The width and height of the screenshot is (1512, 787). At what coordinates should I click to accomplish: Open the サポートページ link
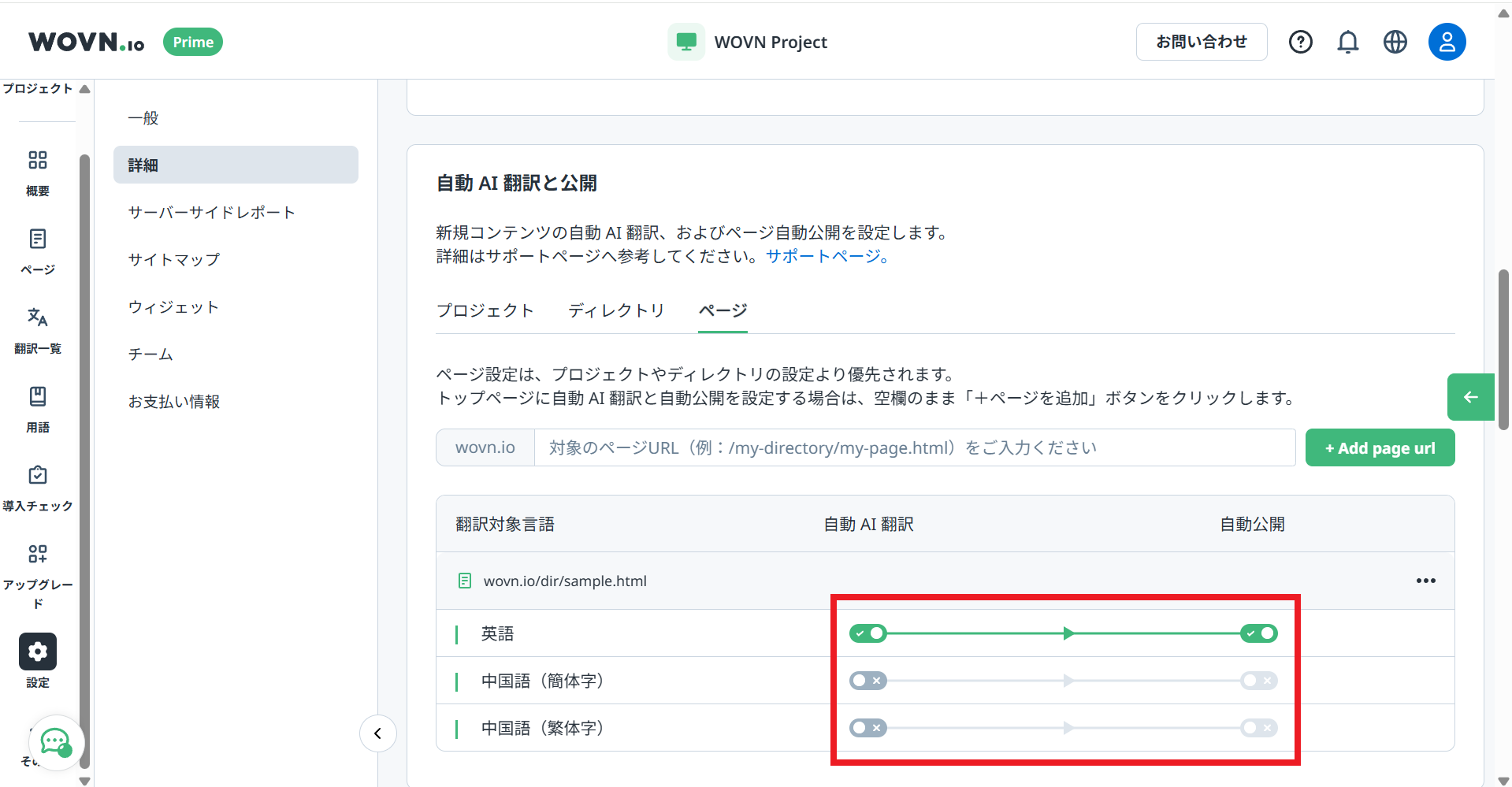(827, 256)
